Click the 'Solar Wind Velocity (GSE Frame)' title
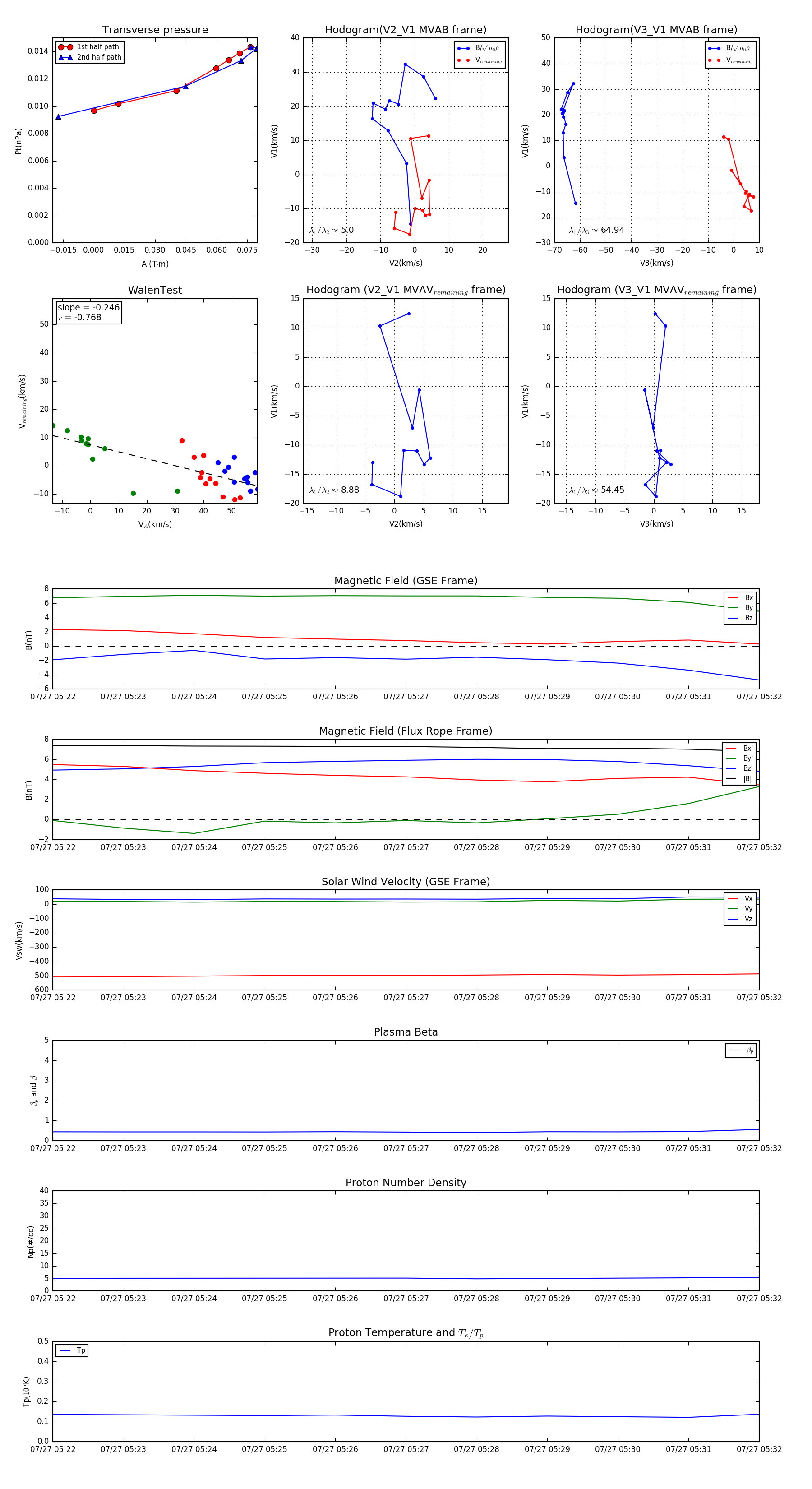The image size is (812, 1489). pos(406,882)
